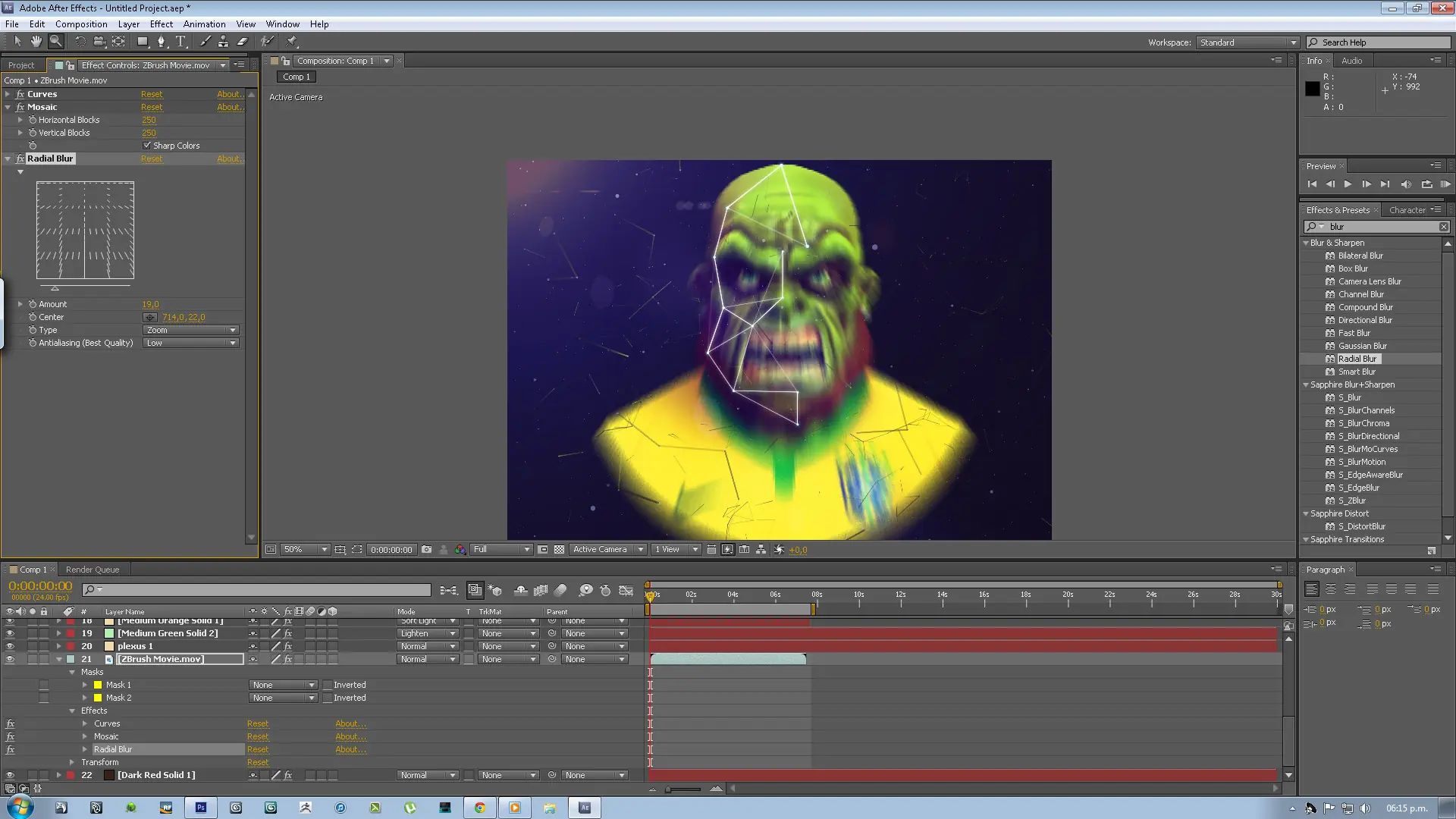1456x819 pixels.
Task: Open the Active Camera view dropdown
Action: pyautogui.click(x=607, y=550)
